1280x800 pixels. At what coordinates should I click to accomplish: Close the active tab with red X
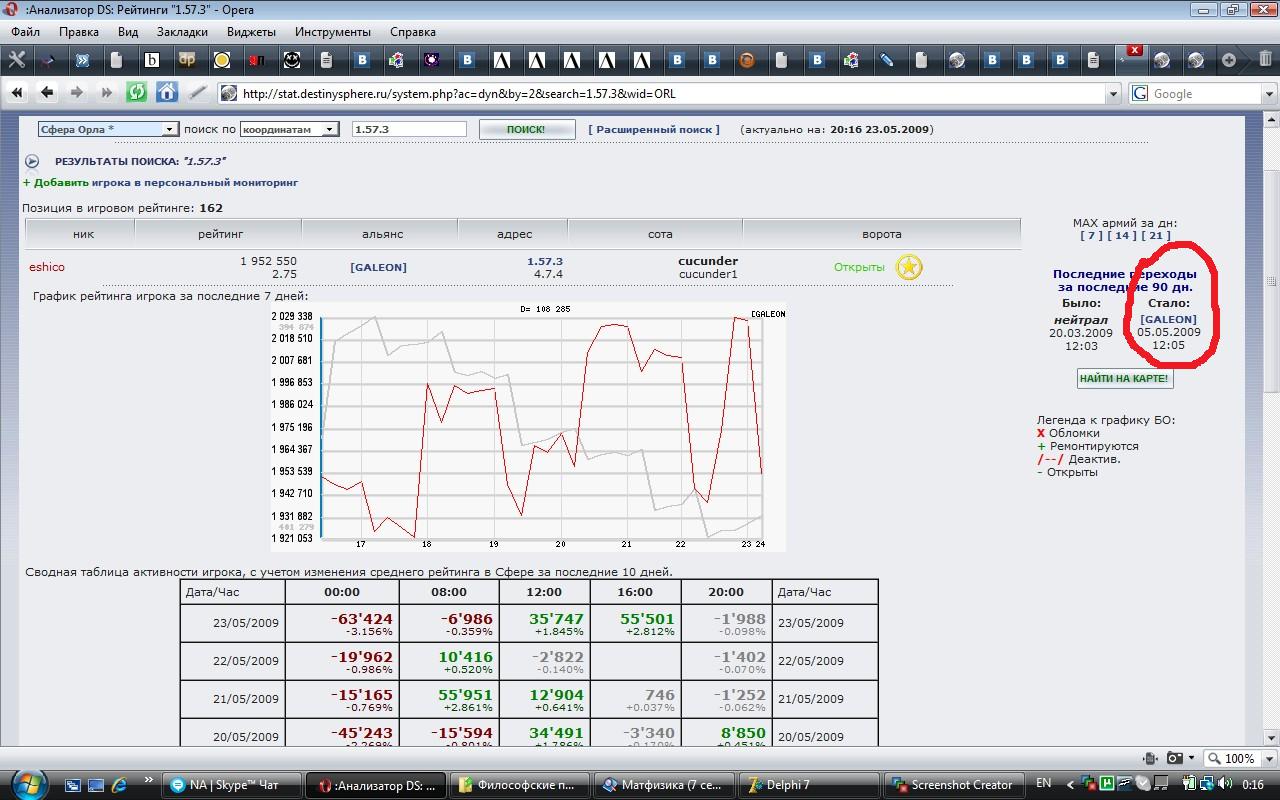pyautogui.click(x=1134, y=50)
